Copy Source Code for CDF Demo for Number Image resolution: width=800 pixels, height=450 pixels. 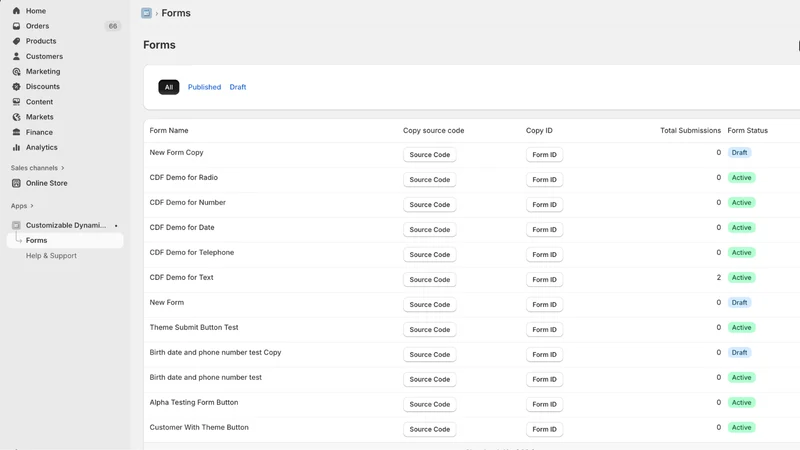pos(430,205)
